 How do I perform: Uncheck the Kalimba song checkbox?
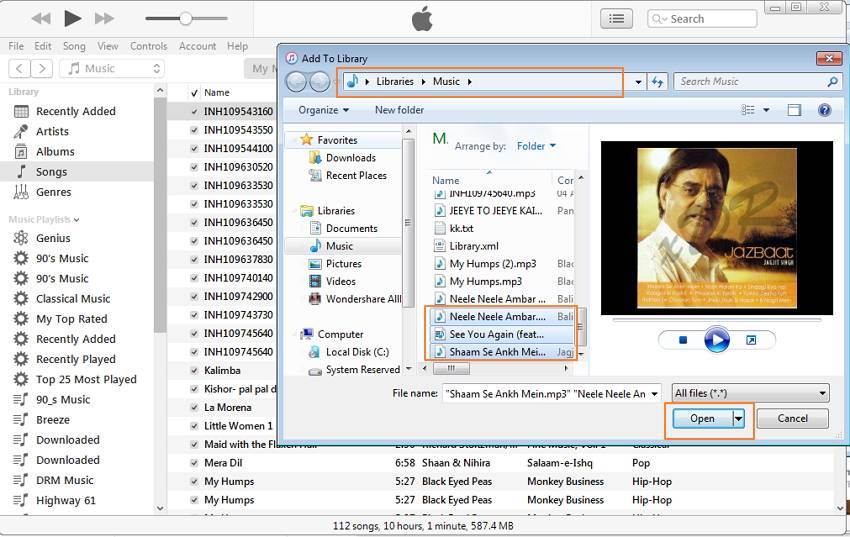(x=195, y=371)
